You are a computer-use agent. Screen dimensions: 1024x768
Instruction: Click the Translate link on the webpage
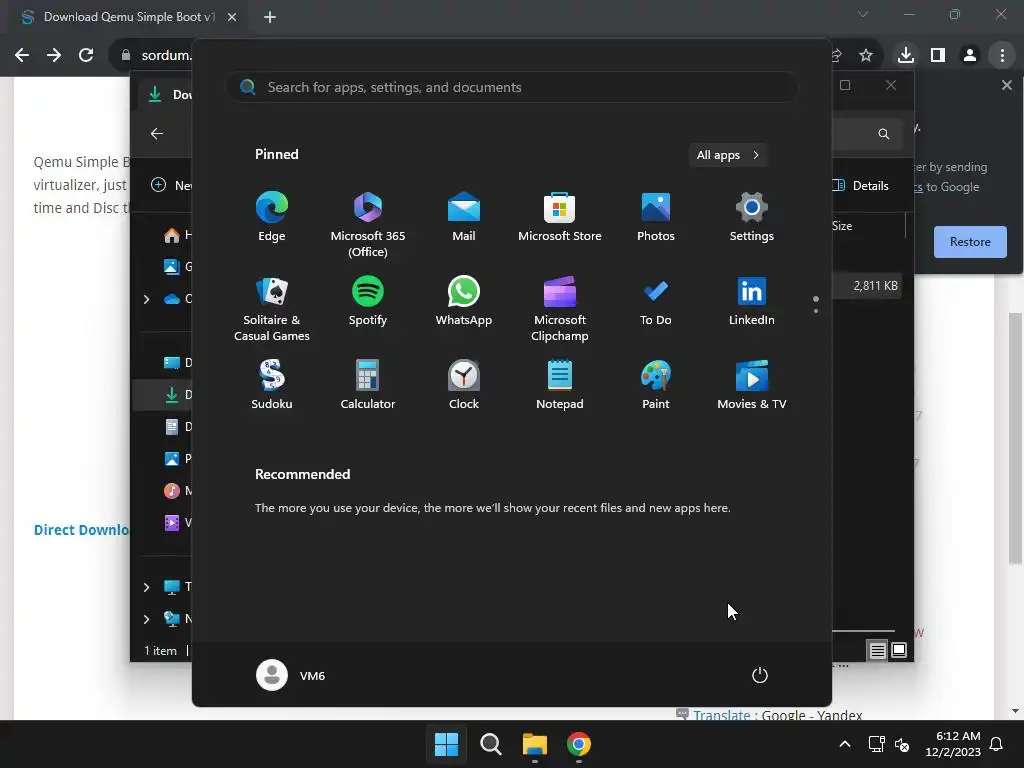[x=722, y=714]
